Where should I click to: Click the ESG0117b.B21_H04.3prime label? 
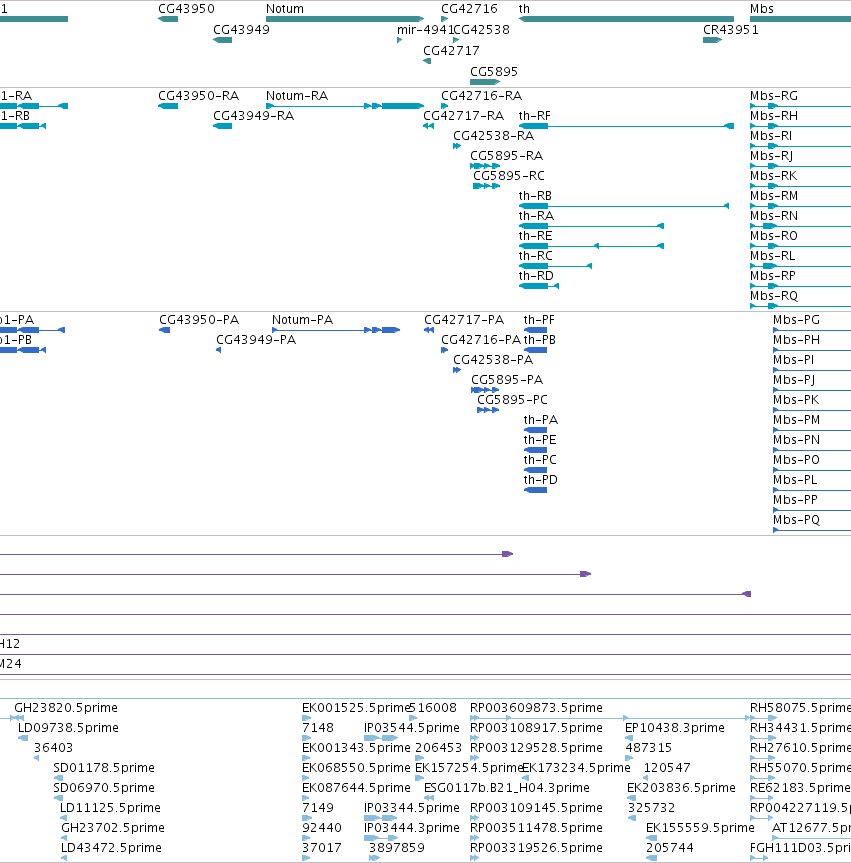pos(506,788)
